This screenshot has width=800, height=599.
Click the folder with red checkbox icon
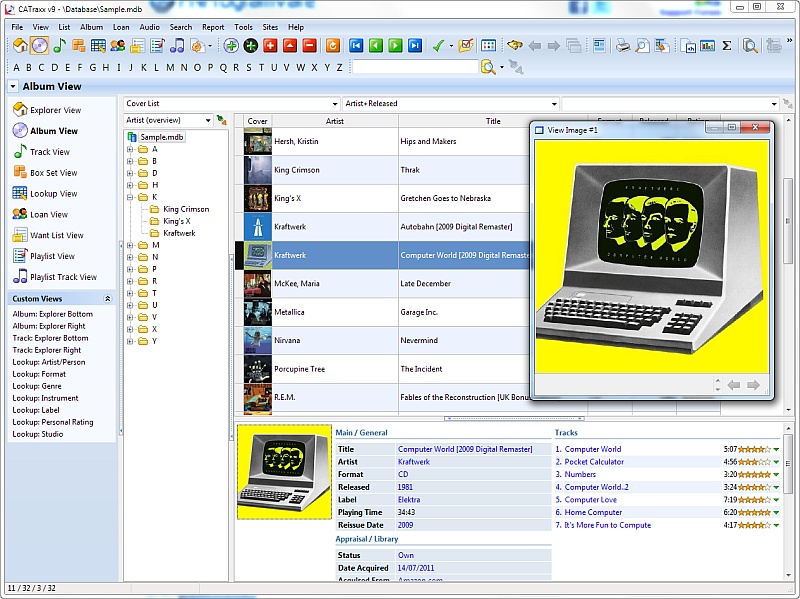pyautogui.click(x=466, y=46)
